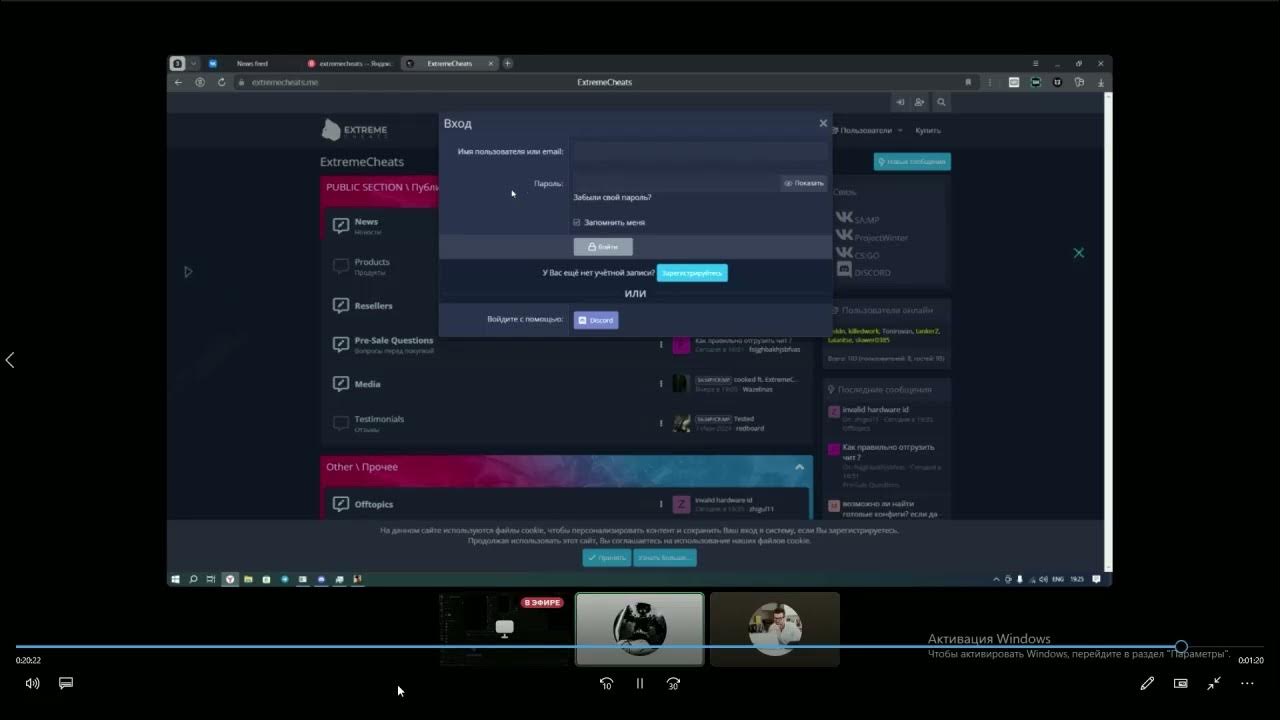Open the Купить menu item
This screenshot has height=720, width=1280.
(927, 130)
